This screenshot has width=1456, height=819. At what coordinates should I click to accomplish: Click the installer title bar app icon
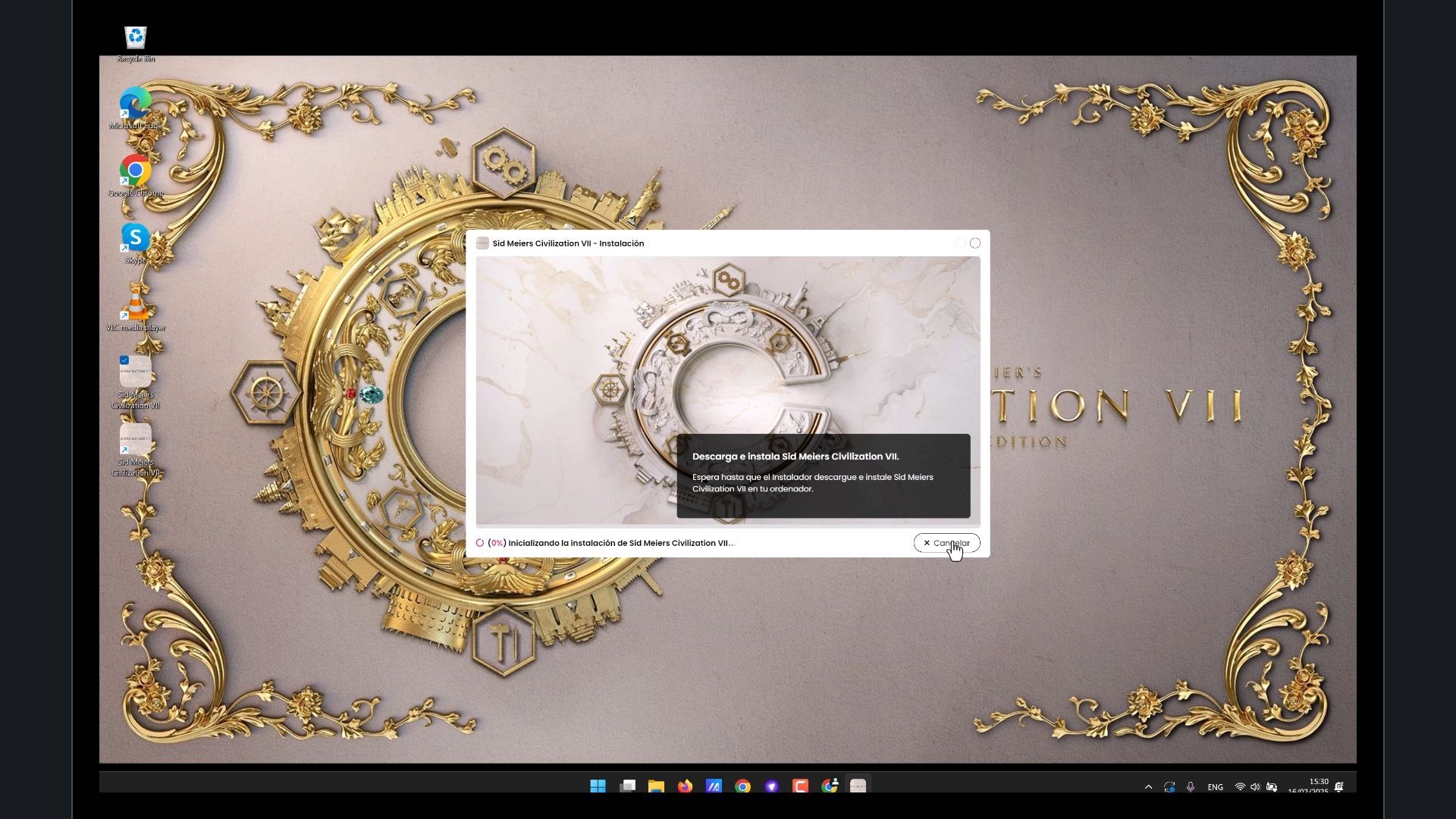(482, 243)
